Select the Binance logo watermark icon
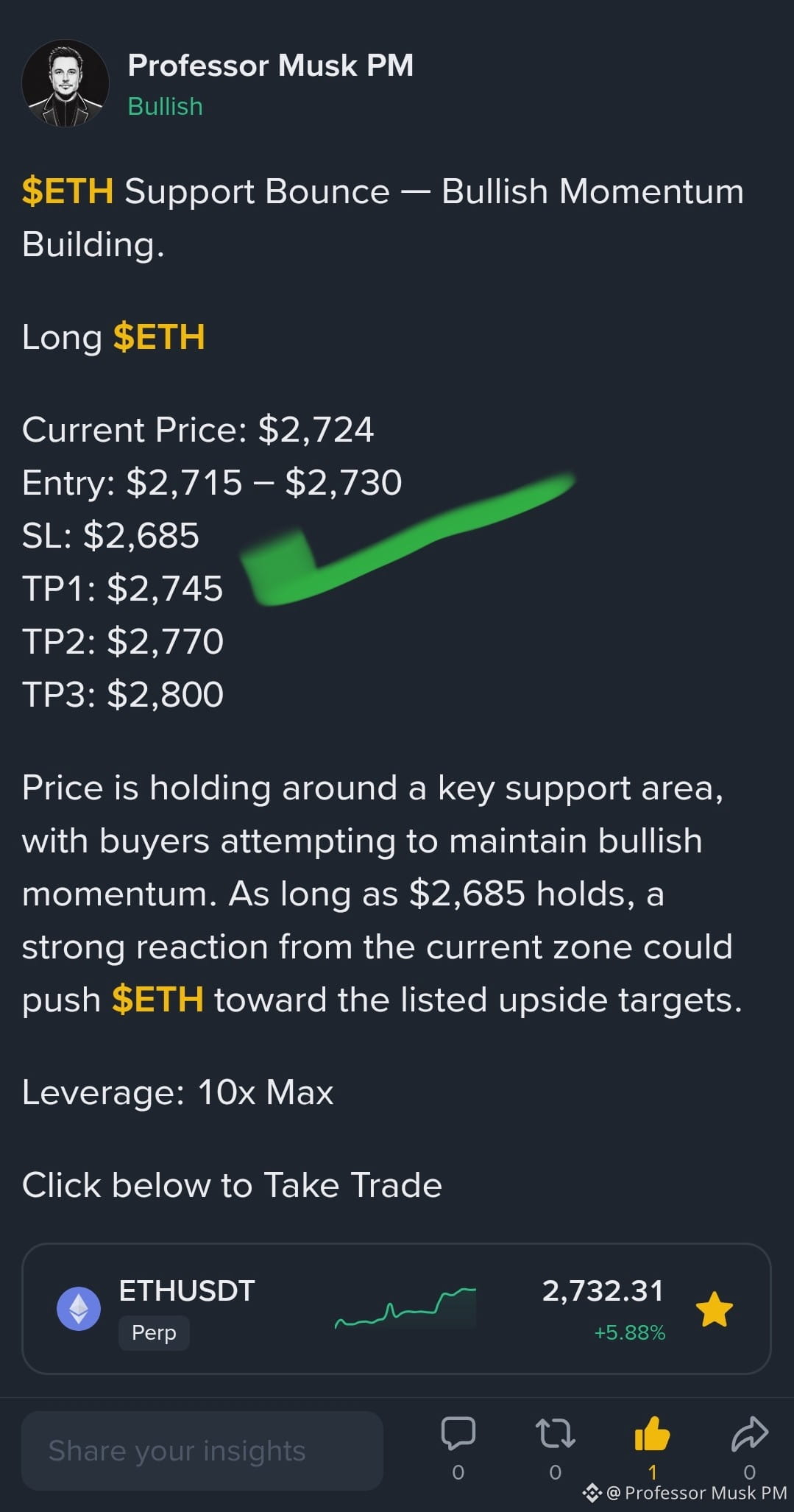 (592, 1493)
